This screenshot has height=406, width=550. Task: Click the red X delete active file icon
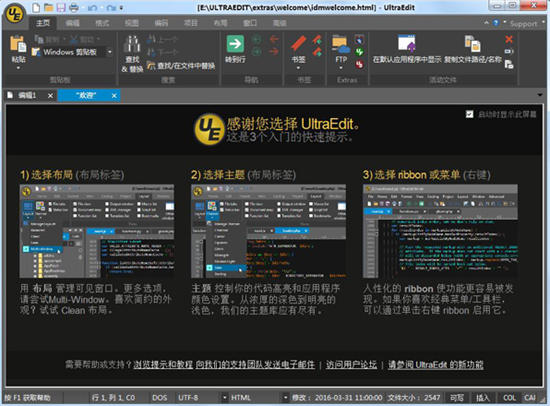pos(509,39)
